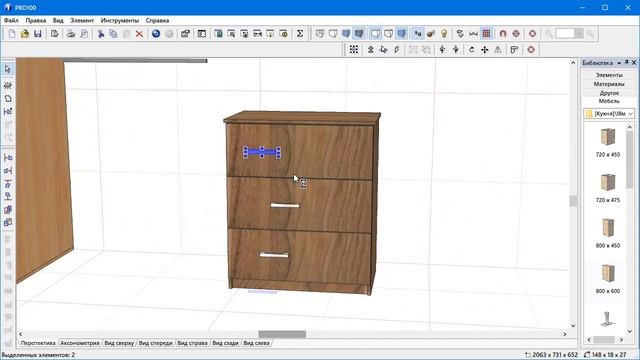Open the Вид menu

(x=58, y=20)
